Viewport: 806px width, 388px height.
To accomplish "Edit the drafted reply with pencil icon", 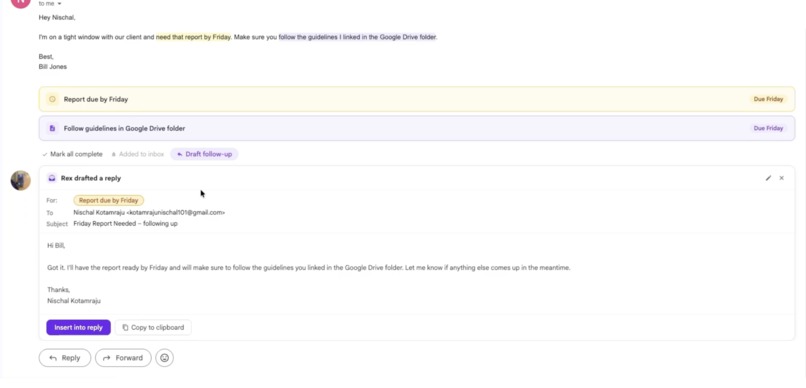I will pos(768,178).
